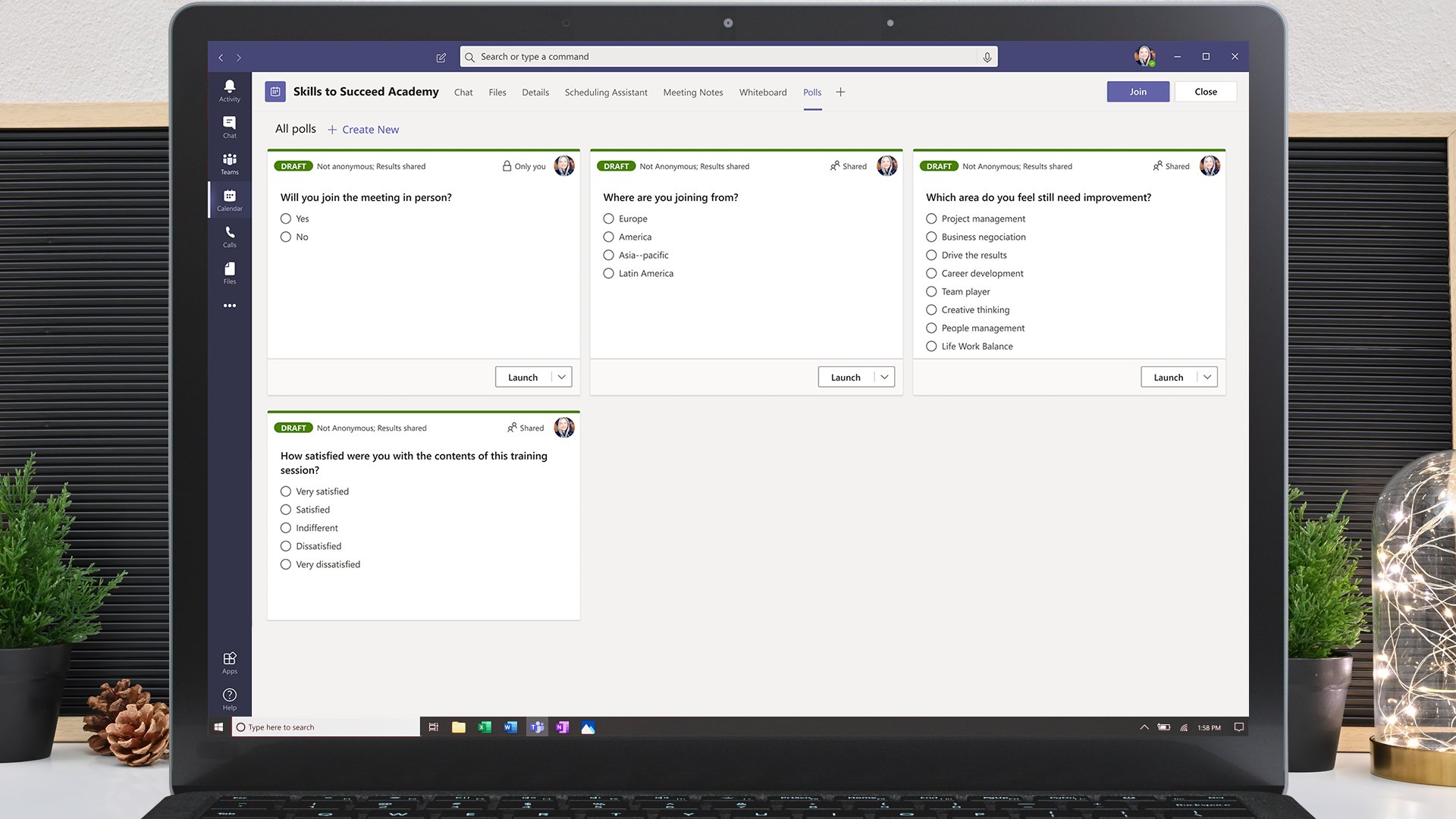Screen dimensions: 1456x819
Task: Click the new chat compose icon
Action: pos(441,58)
